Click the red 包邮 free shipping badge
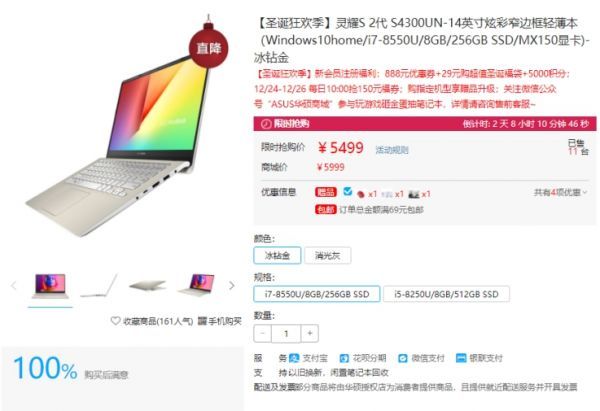 click(x=326, y=209)
